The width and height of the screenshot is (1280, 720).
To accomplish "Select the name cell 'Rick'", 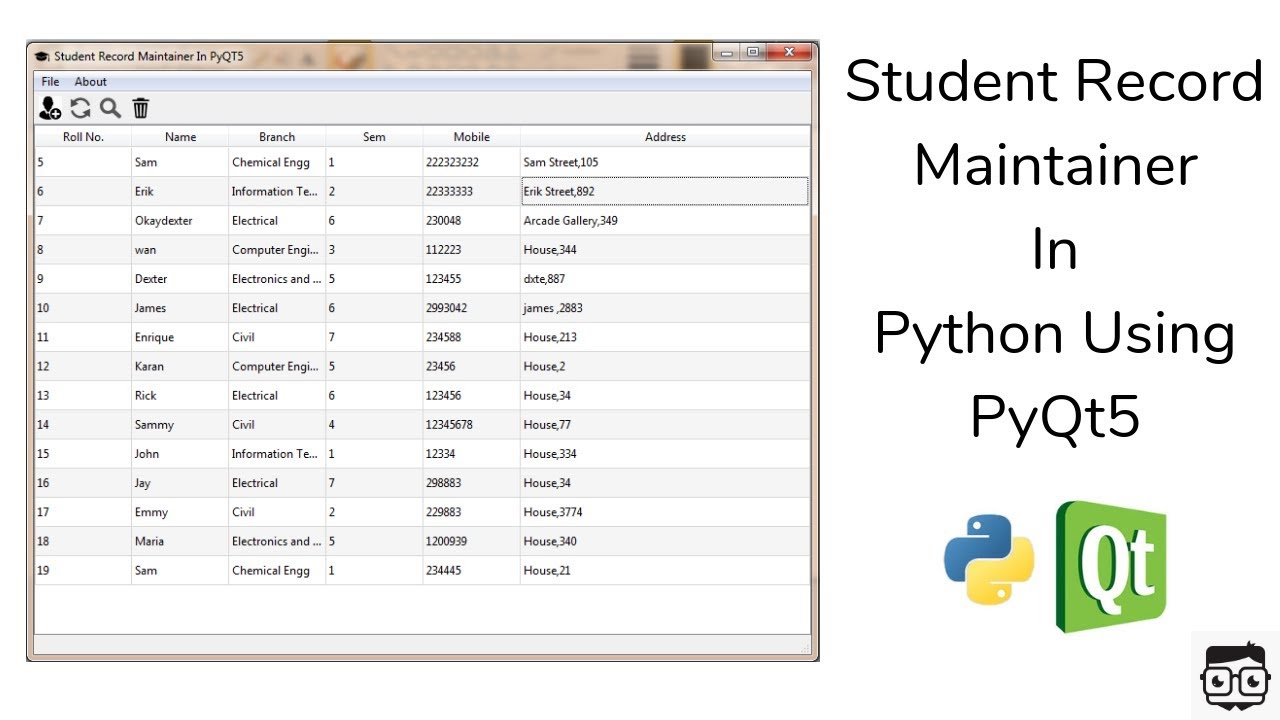I will [x=180, y=395].
